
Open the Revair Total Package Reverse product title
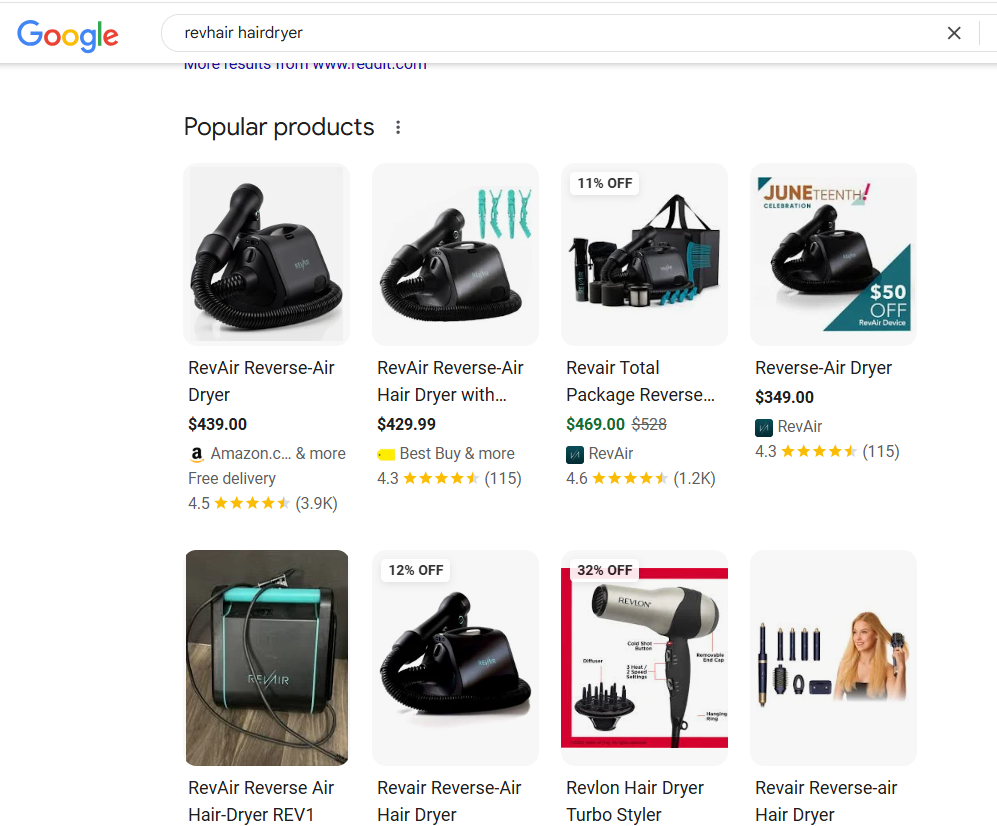640,381
